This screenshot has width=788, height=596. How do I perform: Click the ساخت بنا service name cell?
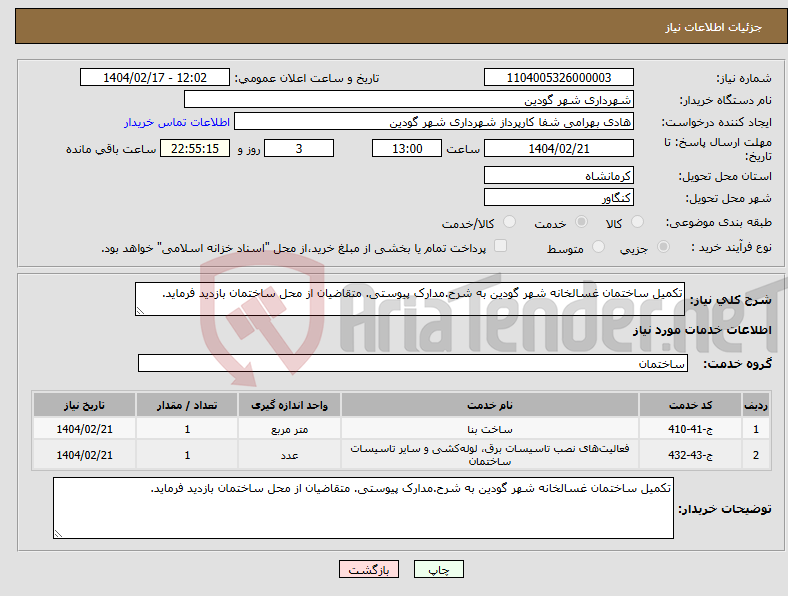489,429
